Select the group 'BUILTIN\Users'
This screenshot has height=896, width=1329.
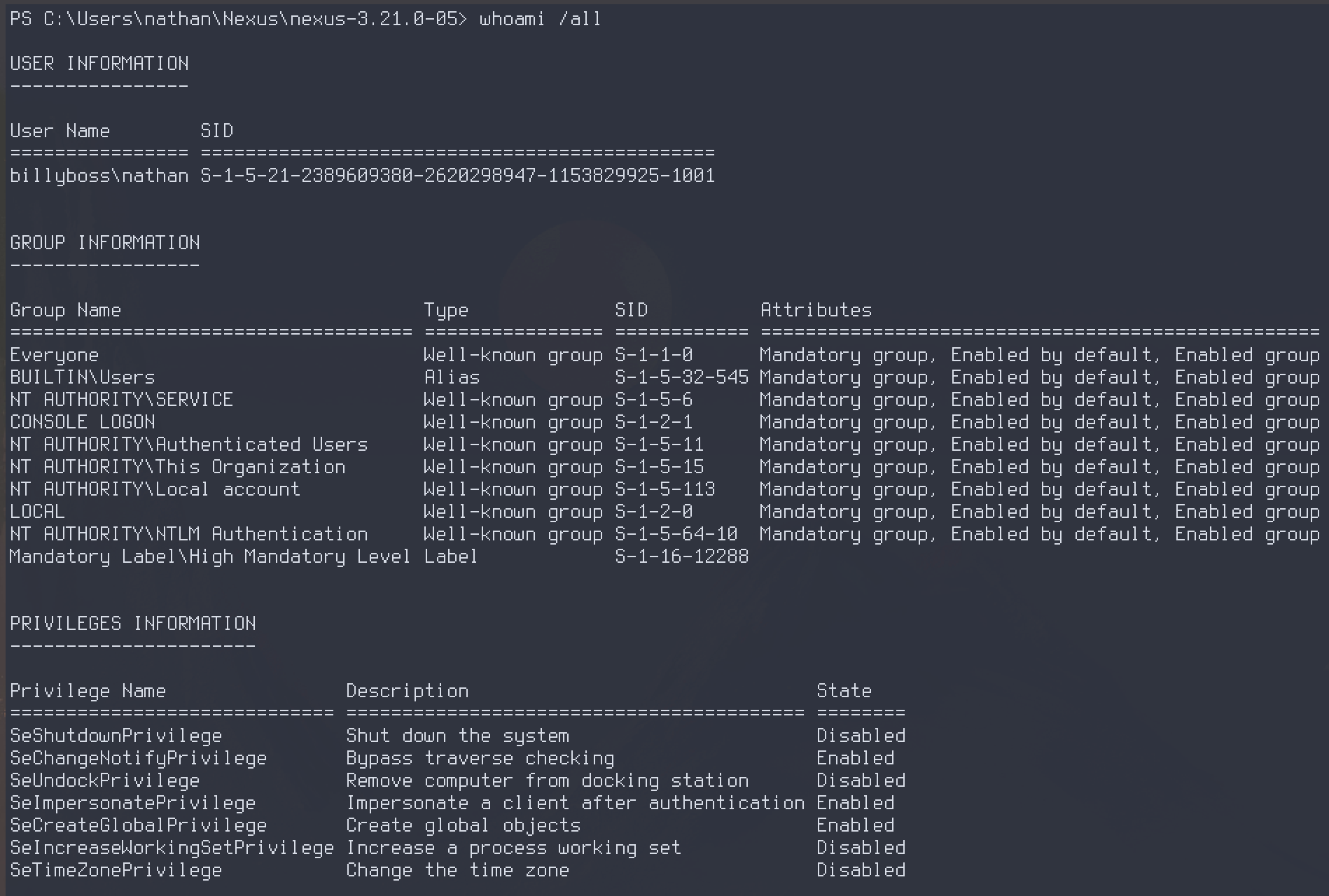(83, 377)
